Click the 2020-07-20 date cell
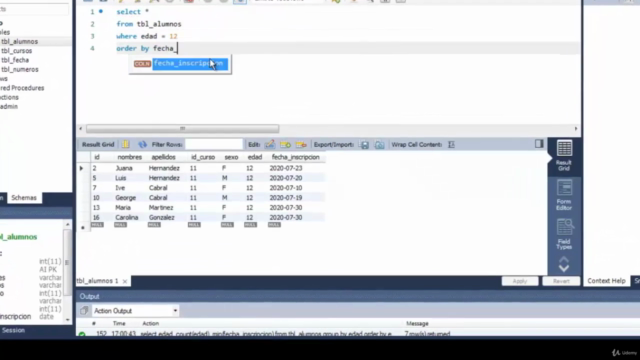This screenshot has height=360, width=640. point(286,178)
